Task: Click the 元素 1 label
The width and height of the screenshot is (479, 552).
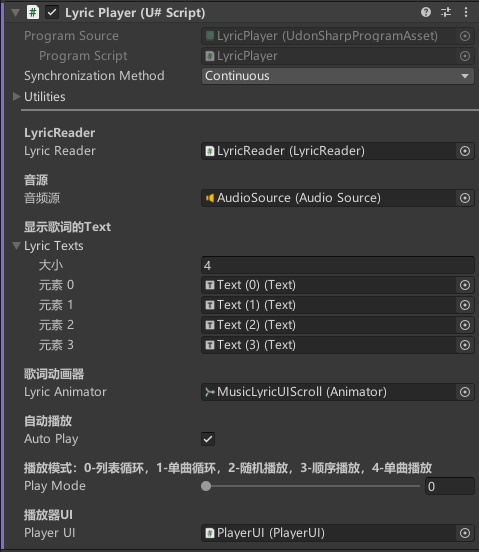Action: pyautogui.click(x=56, y=305)
